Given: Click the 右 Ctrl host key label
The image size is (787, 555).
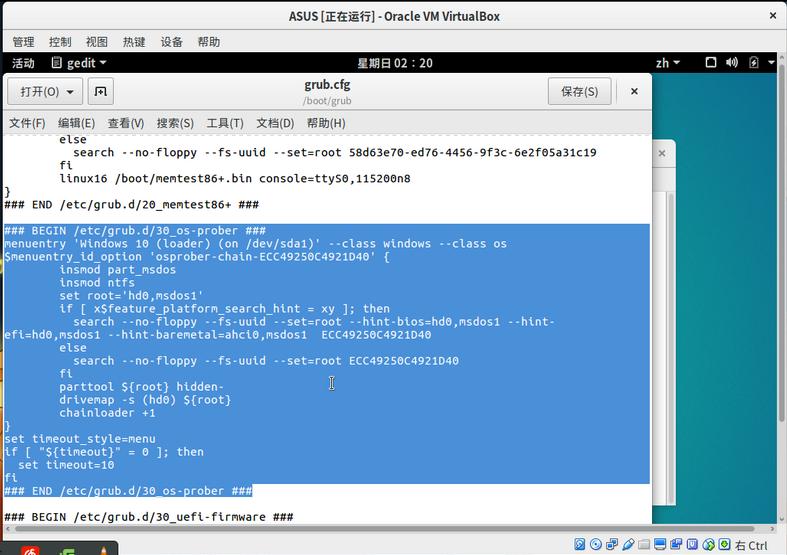Looking at the screenshot, I should click(x=751, y=545).
